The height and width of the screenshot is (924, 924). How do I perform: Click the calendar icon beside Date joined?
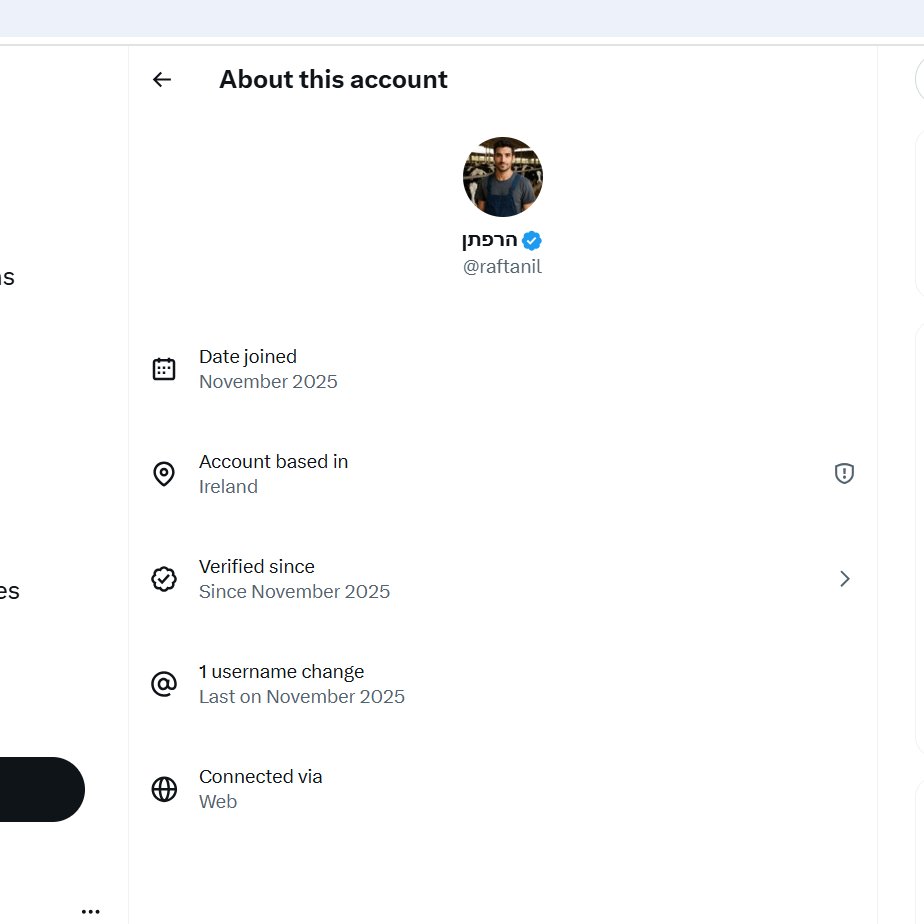164,369
